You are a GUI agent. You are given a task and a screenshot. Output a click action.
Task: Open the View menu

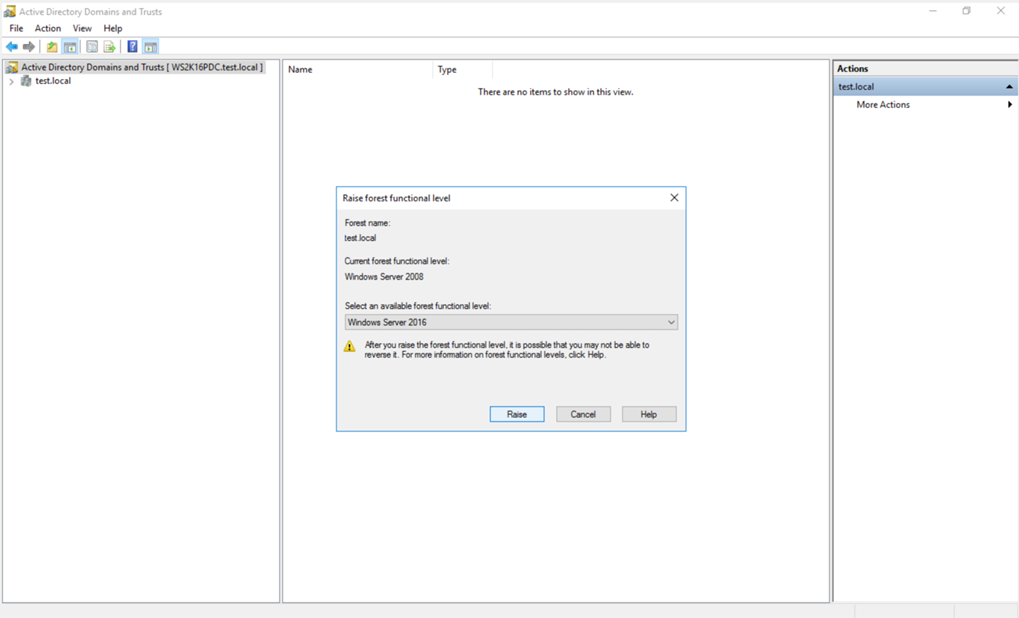(x=82, y=29)
